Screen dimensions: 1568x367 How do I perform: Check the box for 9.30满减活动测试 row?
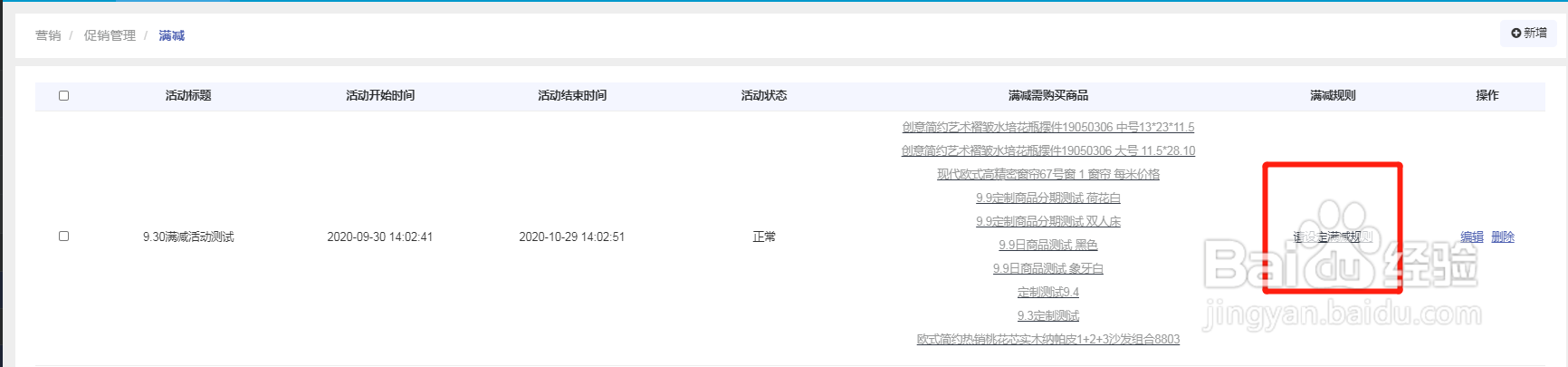(63, 236)
